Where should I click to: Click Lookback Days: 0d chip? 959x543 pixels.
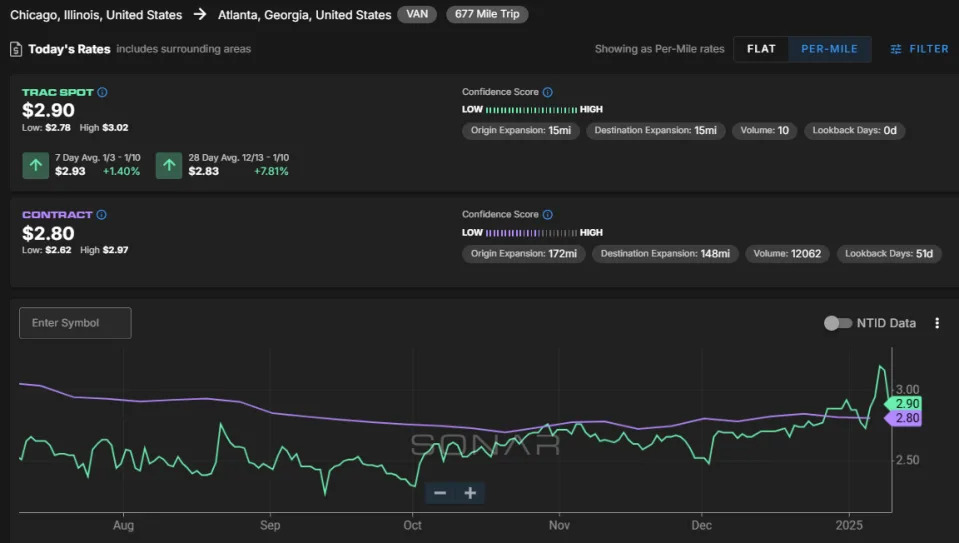pos(854,130)
